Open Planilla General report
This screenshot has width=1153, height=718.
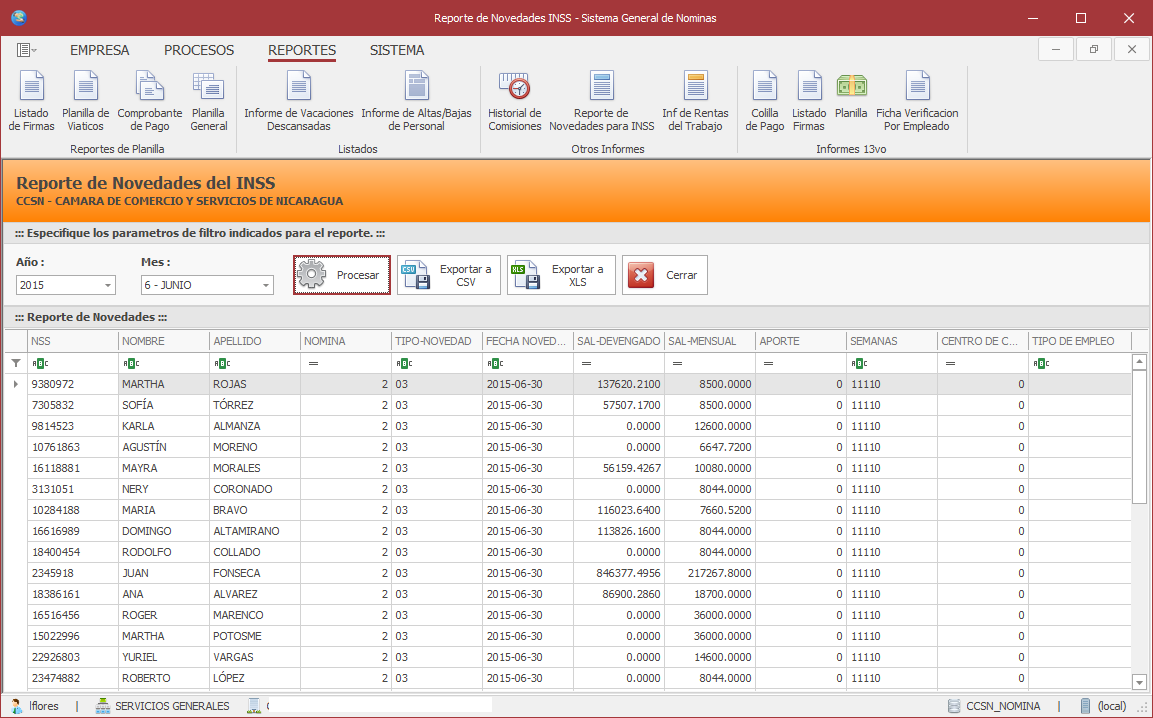(209, 102)
